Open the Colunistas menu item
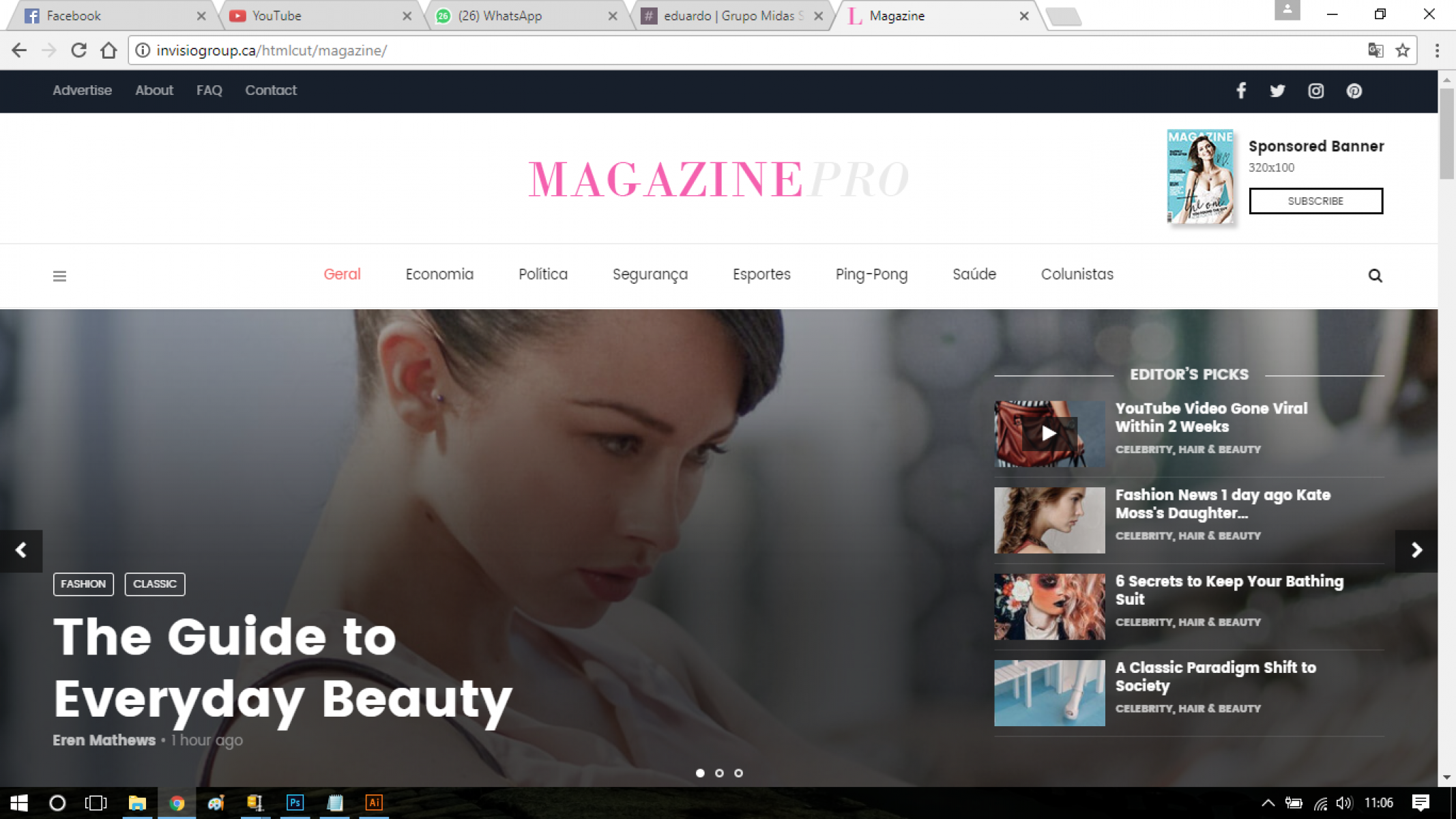 point(1077,274)
